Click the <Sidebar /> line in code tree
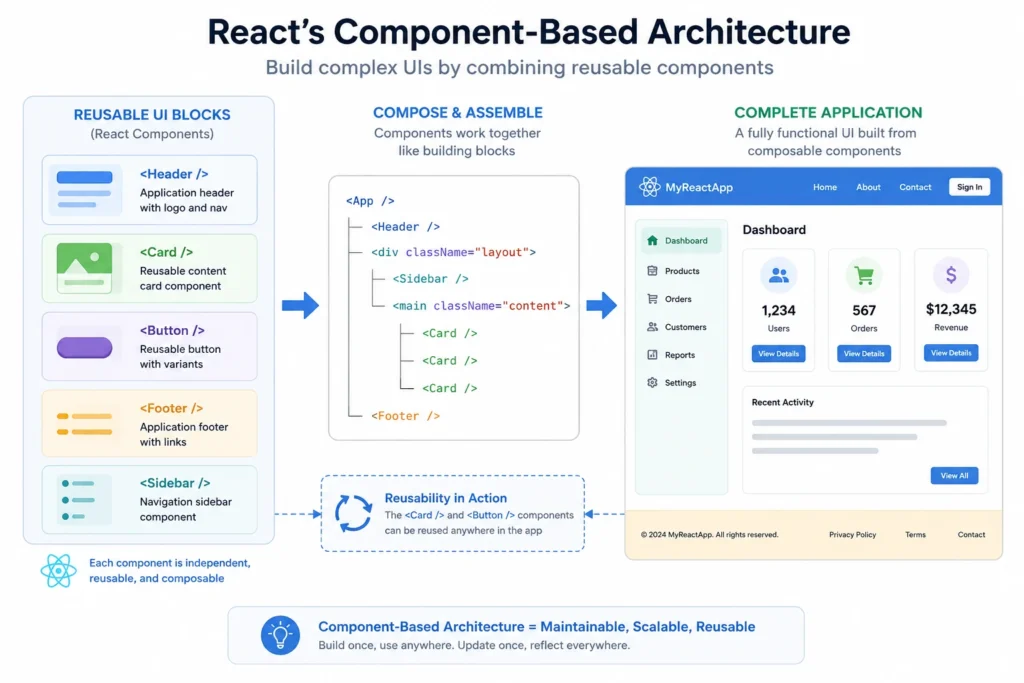Viewport: 1024px width, 683px height. coord(430,279)
